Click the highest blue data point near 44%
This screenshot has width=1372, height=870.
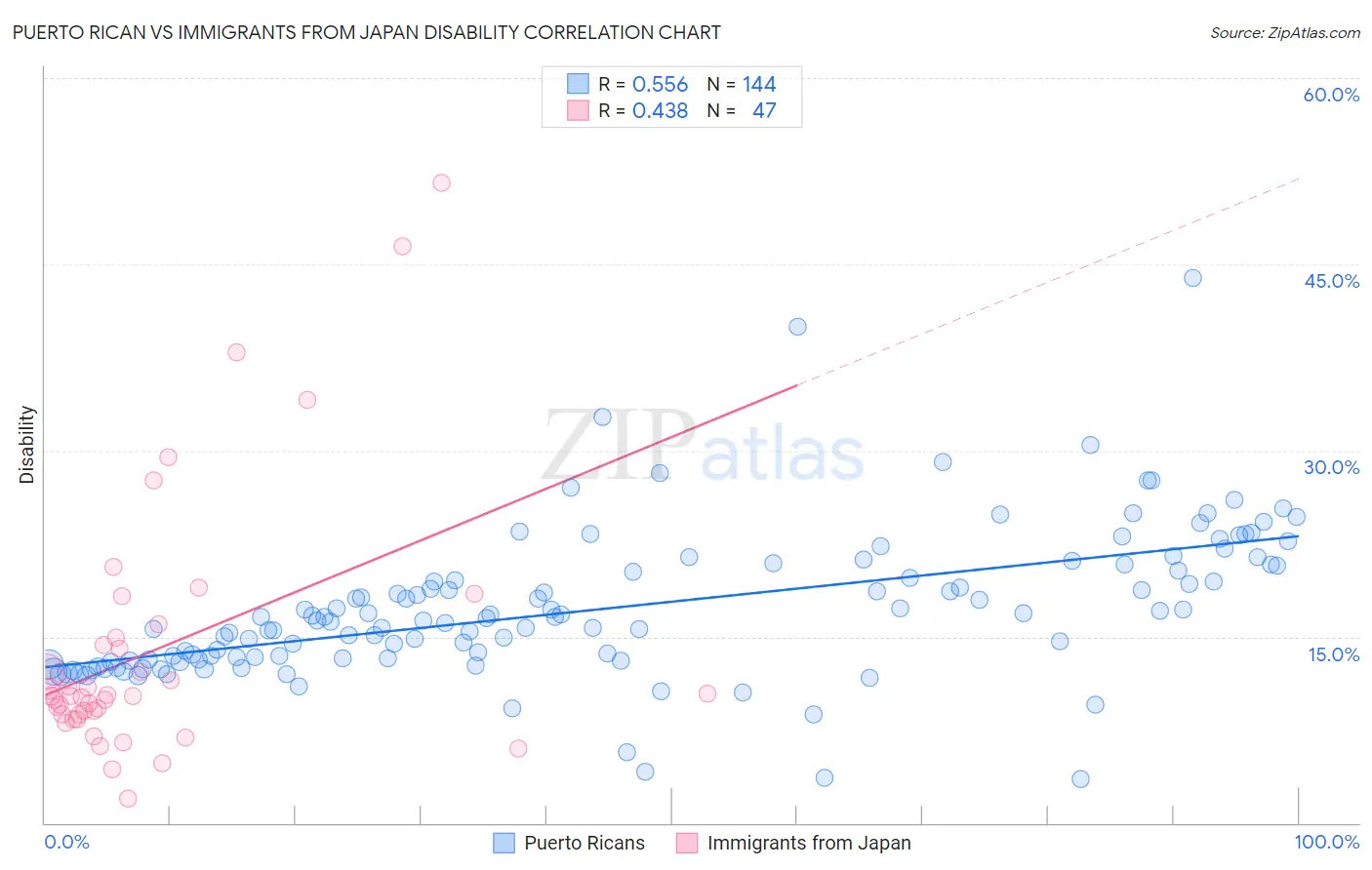[x=1192, y=278]
